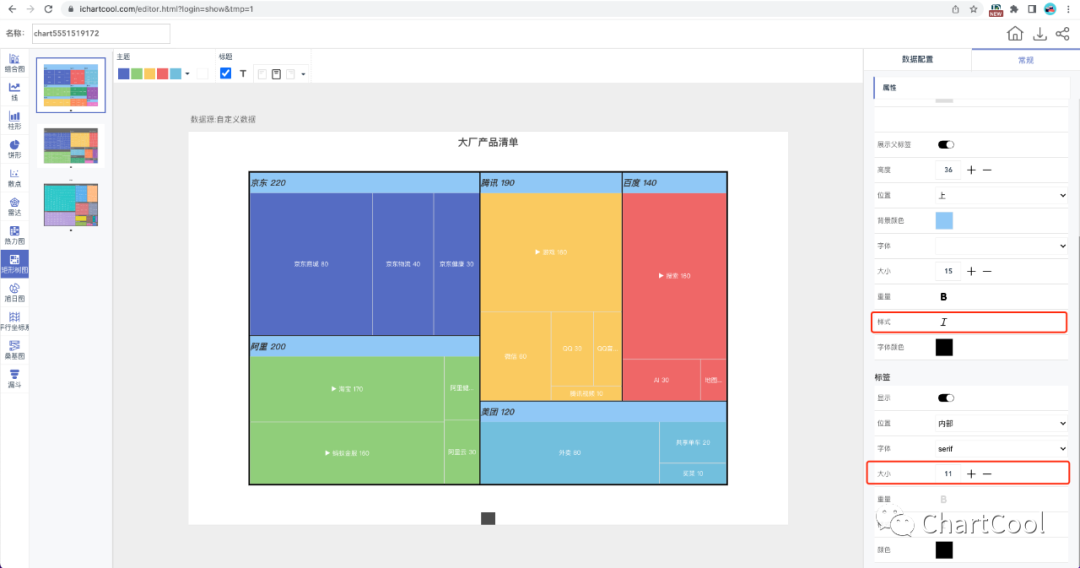Open parent label empty 字体 dropdown
1080x568 pixels.
[x=1001, y=246]
